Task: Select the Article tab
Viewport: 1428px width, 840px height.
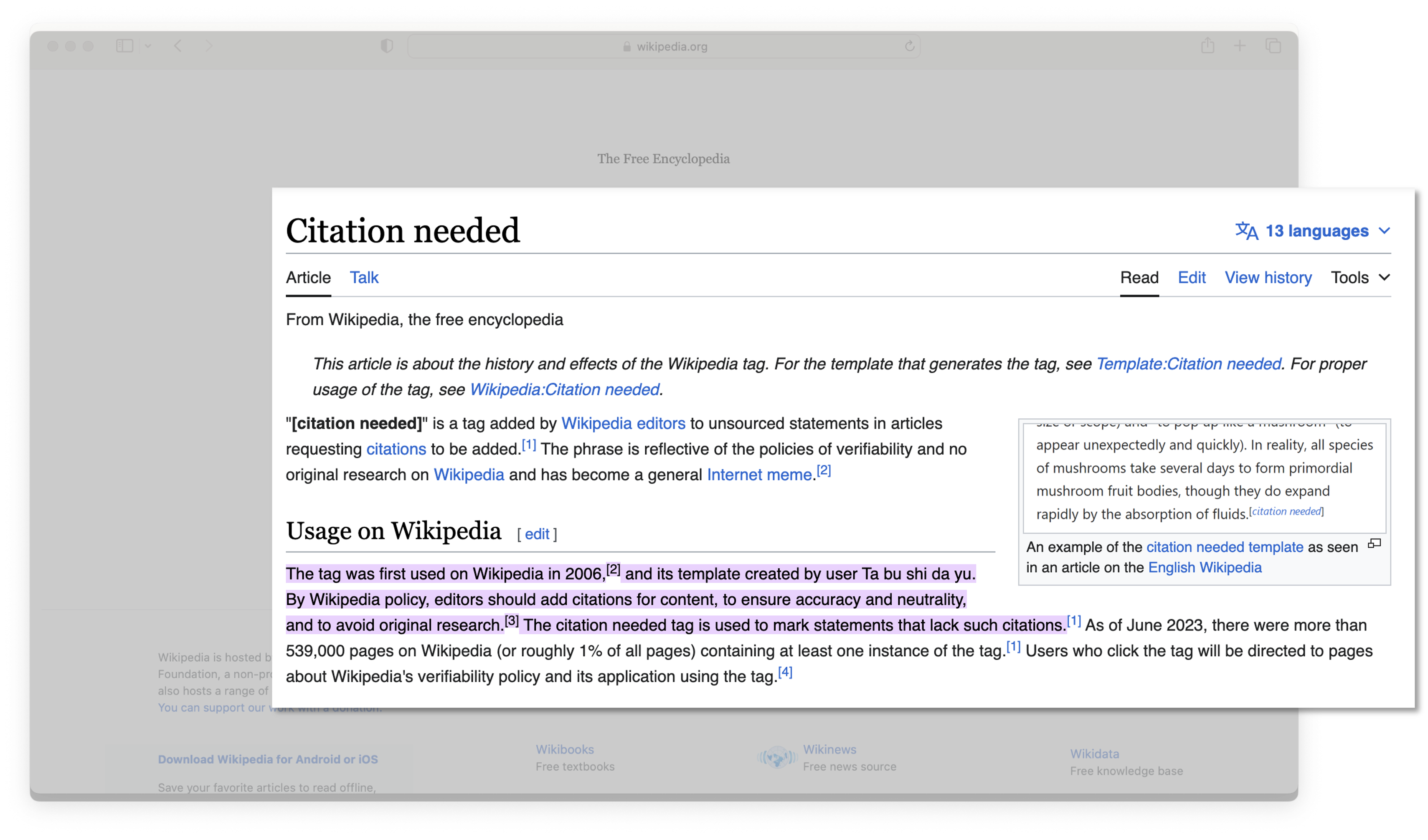Action: pyautogui.click(x=308, y=278)
